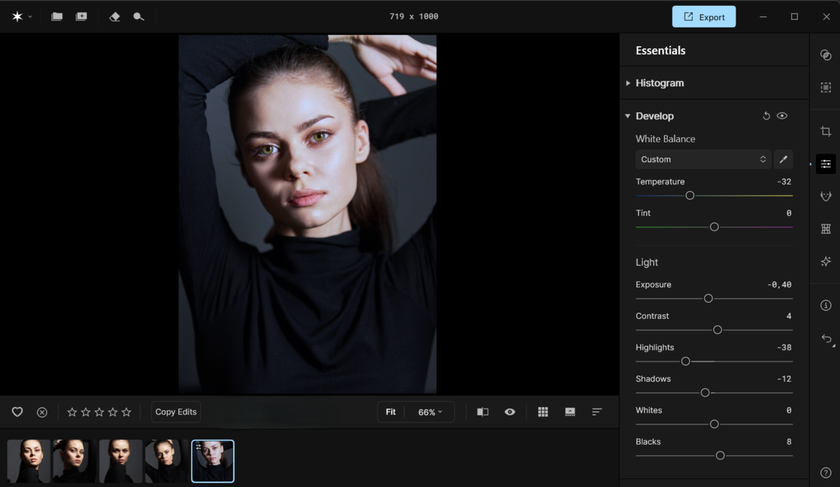Click the main portrait photo preview
840x487 pixels.
click(x=308, y=214)
